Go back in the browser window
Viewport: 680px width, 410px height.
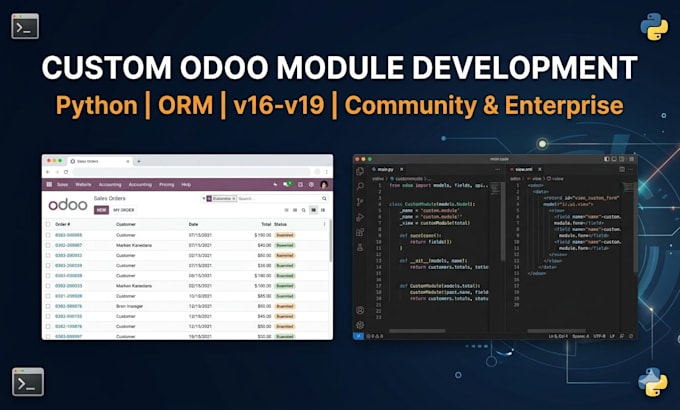[48, 172]
